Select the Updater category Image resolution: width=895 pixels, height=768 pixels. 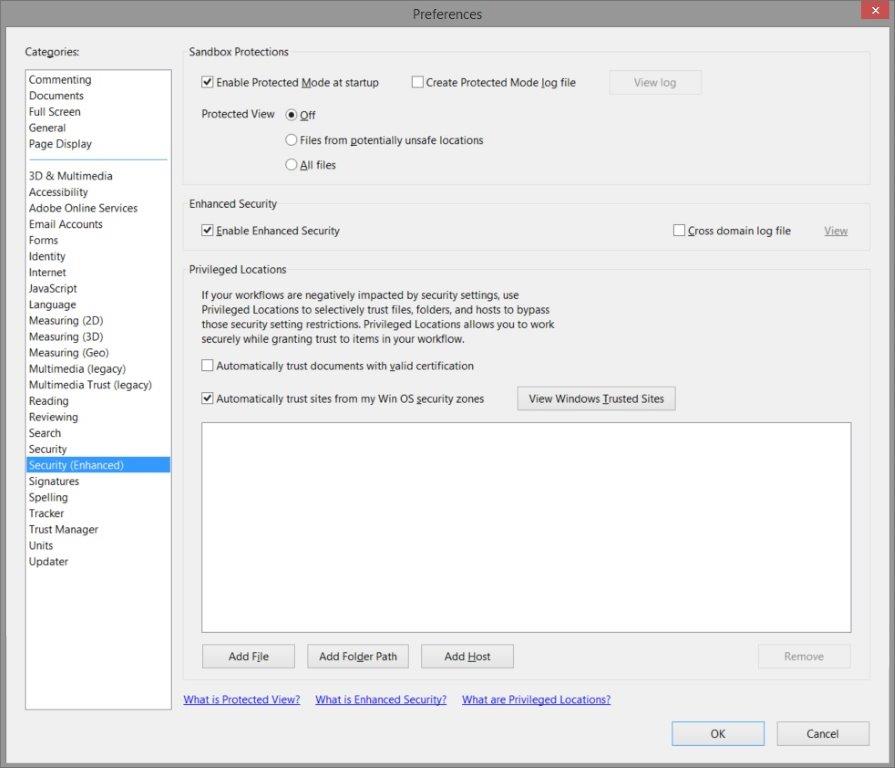coord(48,561)
